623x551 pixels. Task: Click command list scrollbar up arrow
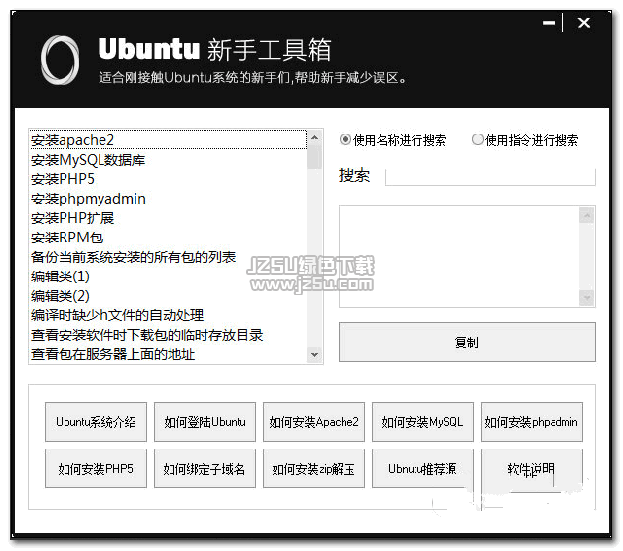[314, 137]
